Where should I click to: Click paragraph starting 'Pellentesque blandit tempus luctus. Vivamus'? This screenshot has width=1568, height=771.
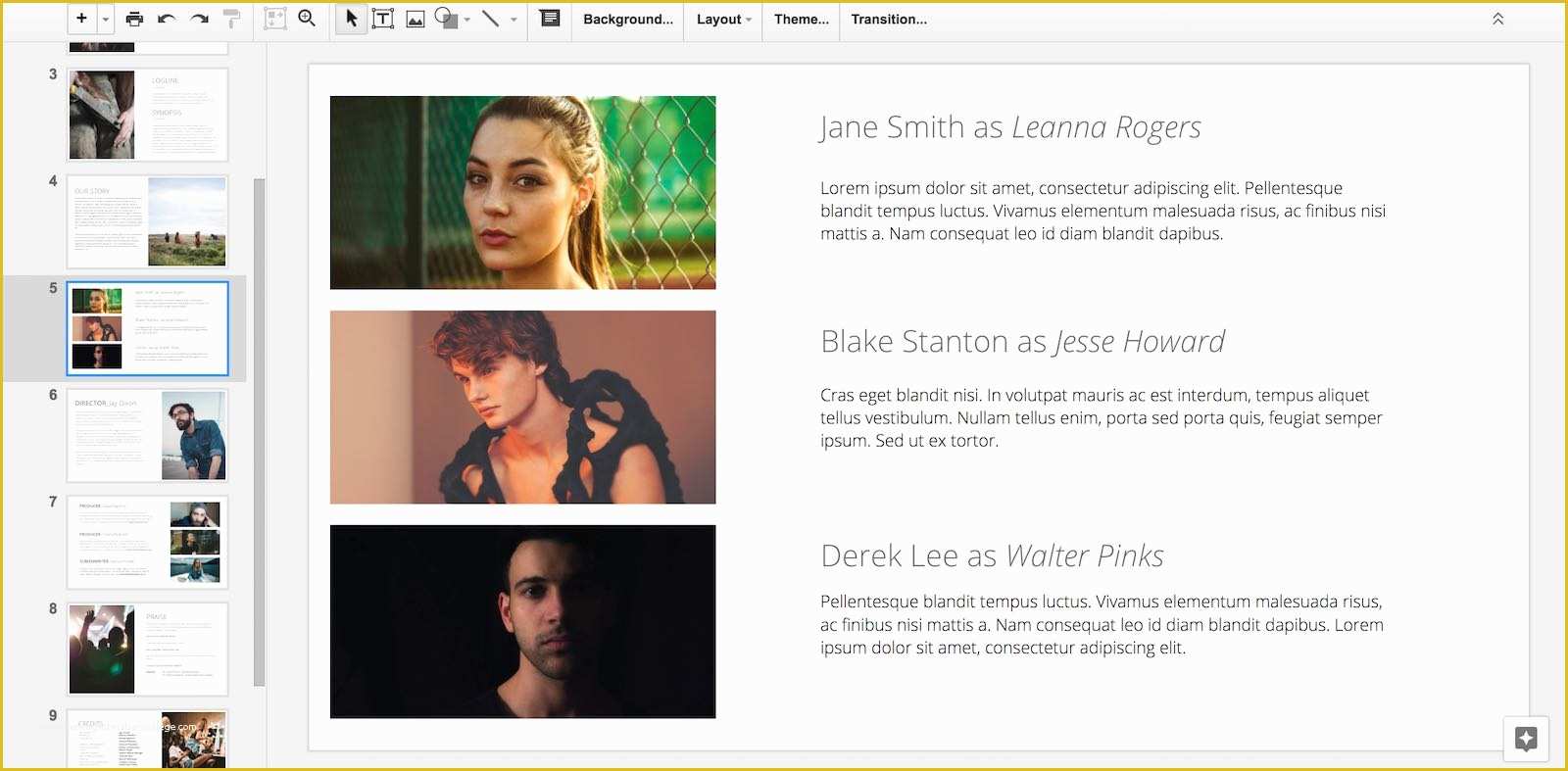point(1102,624)
